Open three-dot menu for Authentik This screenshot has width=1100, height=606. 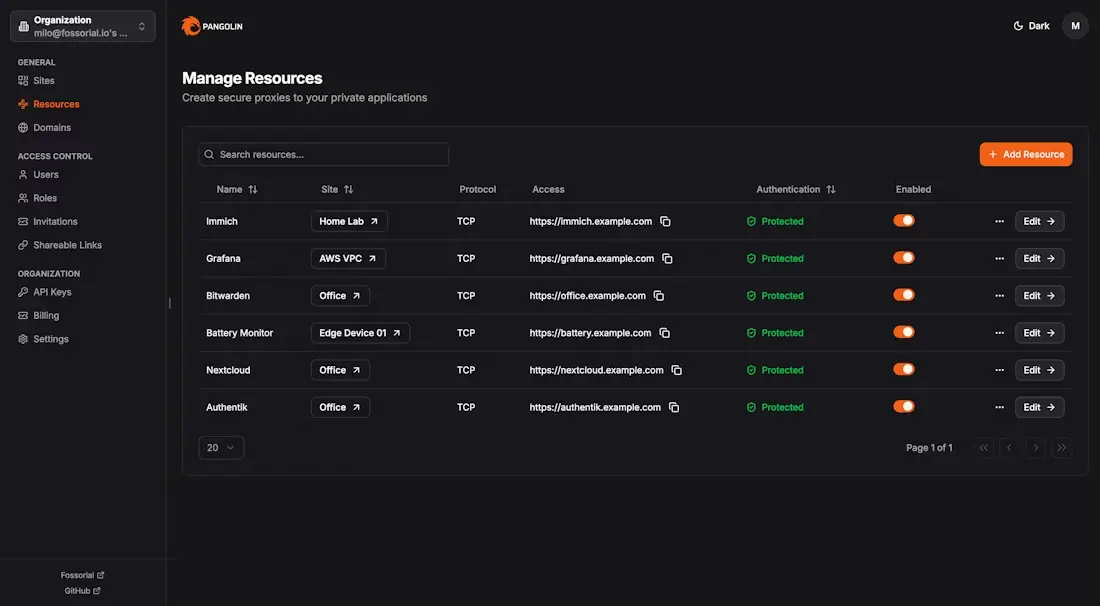coord(999,407)
